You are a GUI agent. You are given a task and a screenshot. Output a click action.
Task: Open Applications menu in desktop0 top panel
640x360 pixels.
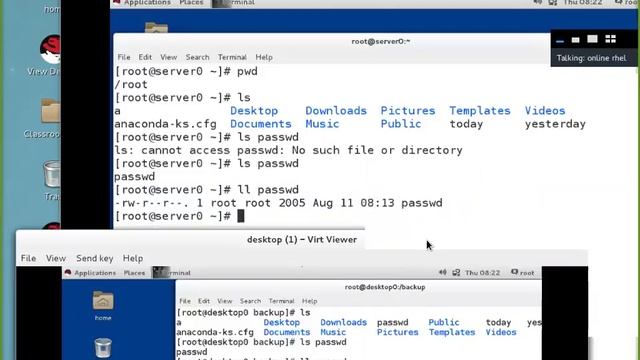click(95, 273)
